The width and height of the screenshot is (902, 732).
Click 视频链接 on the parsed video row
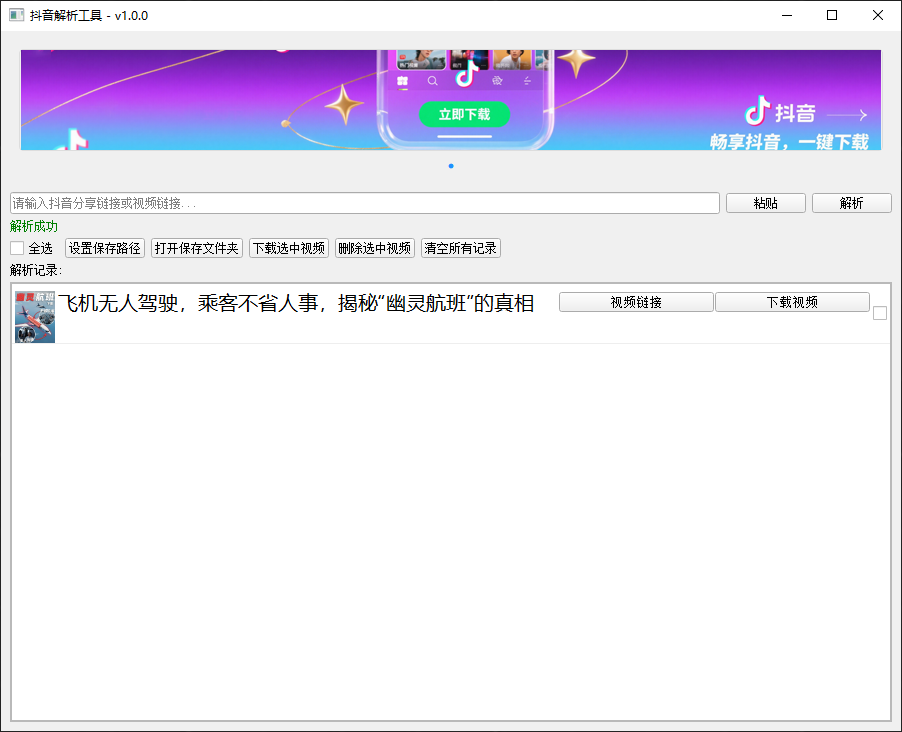[635, 301]
